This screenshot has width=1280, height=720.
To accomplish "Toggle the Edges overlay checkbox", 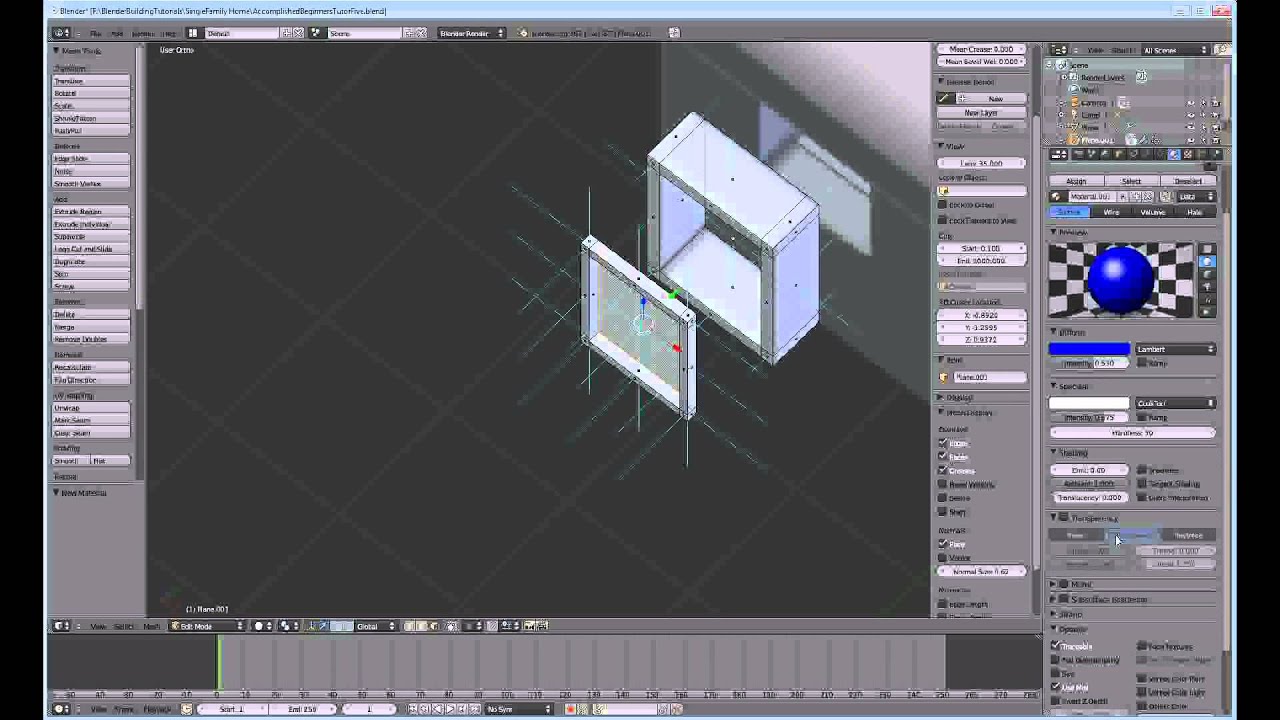I will coord(942,443).
